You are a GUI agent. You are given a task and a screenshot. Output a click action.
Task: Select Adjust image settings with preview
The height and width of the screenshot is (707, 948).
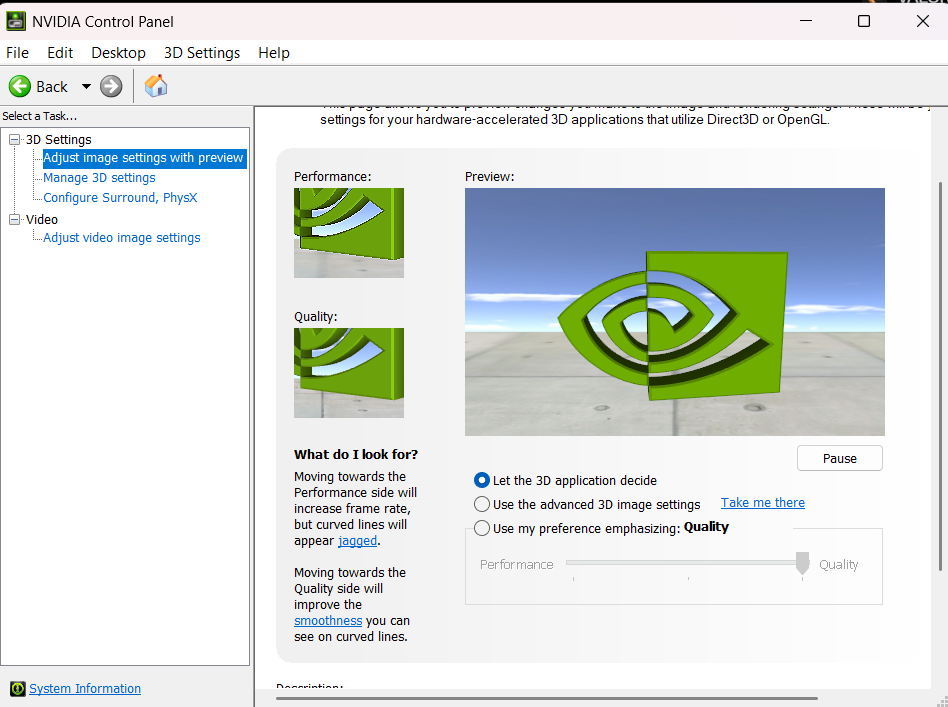pos(144,158)
